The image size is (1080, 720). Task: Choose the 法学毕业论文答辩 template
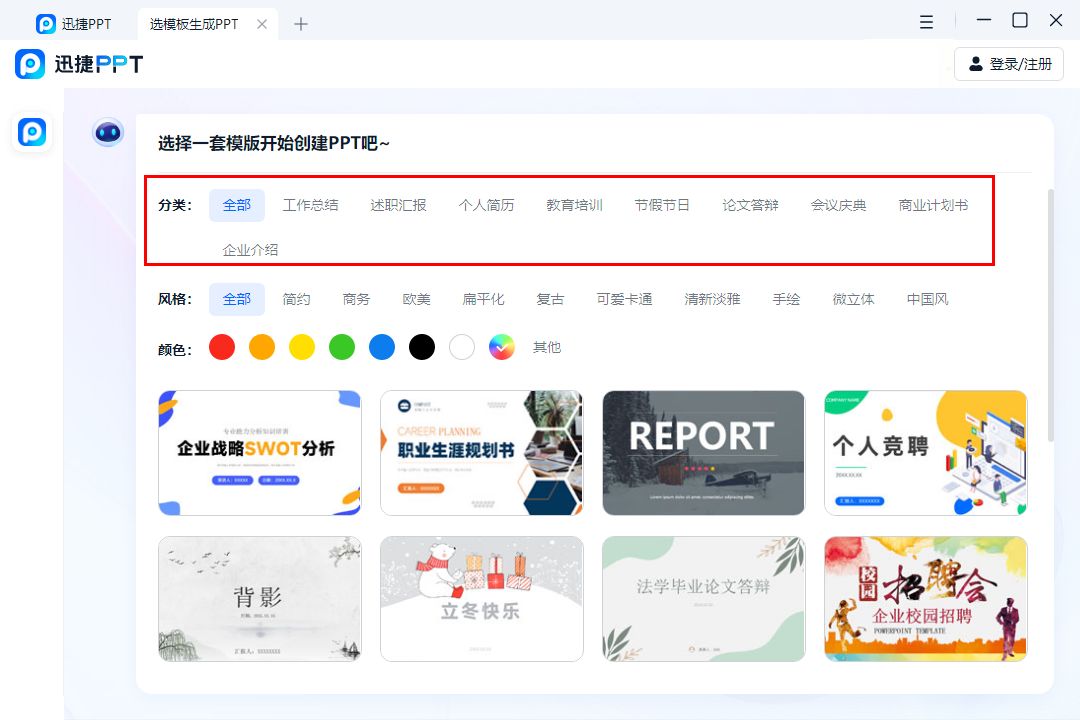[703, 599]
